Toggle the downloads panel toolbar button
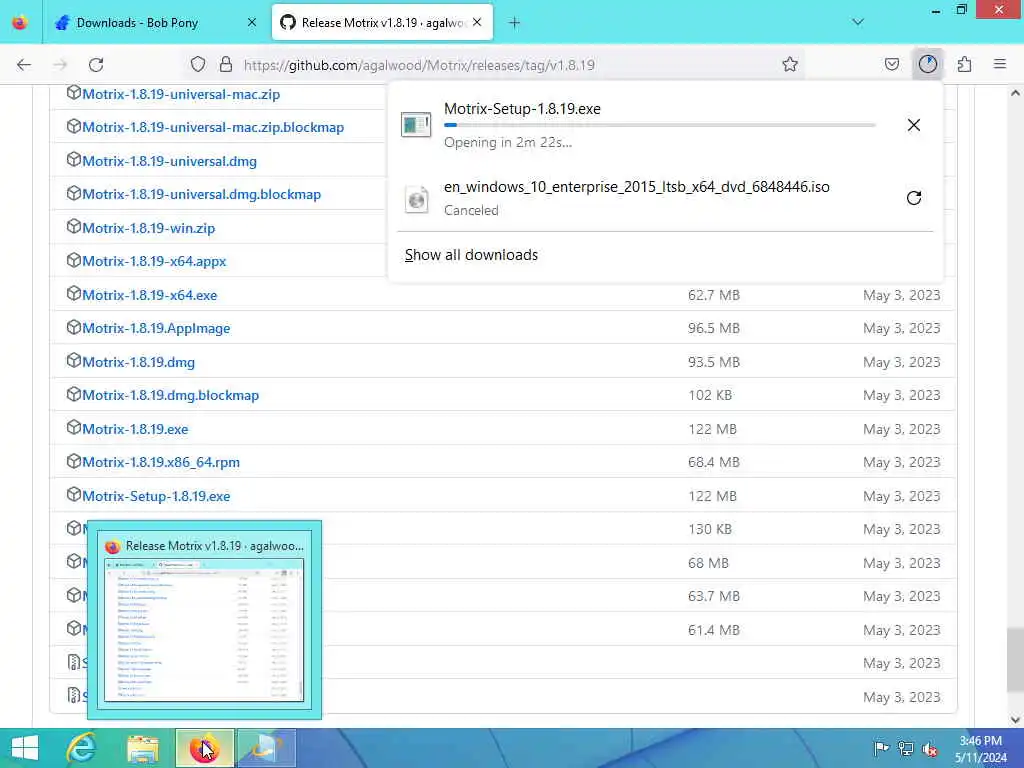The width and height of the screenshot is (1024, 768). click(928, 64)
